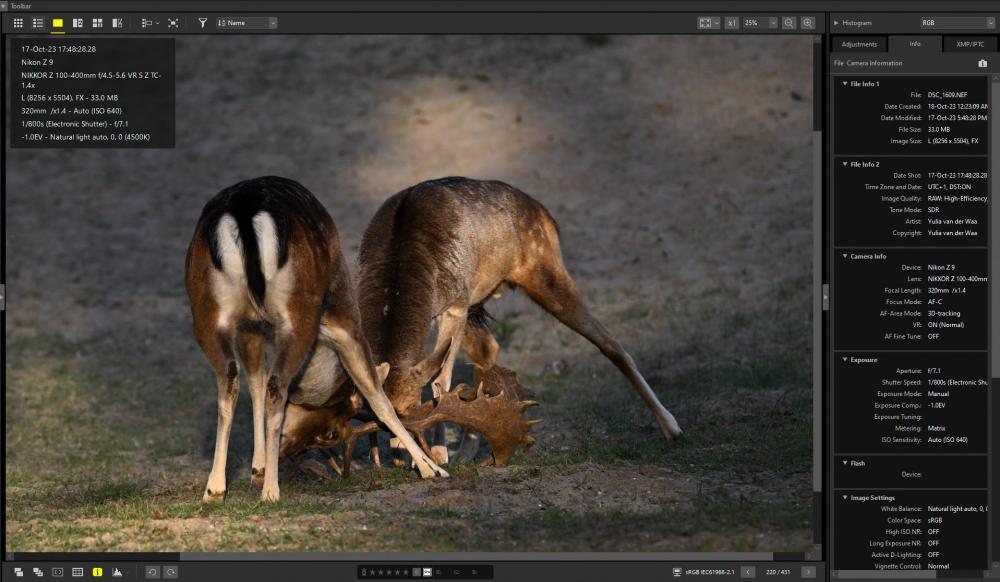Toggle the focus point display icon

[57, 572]
